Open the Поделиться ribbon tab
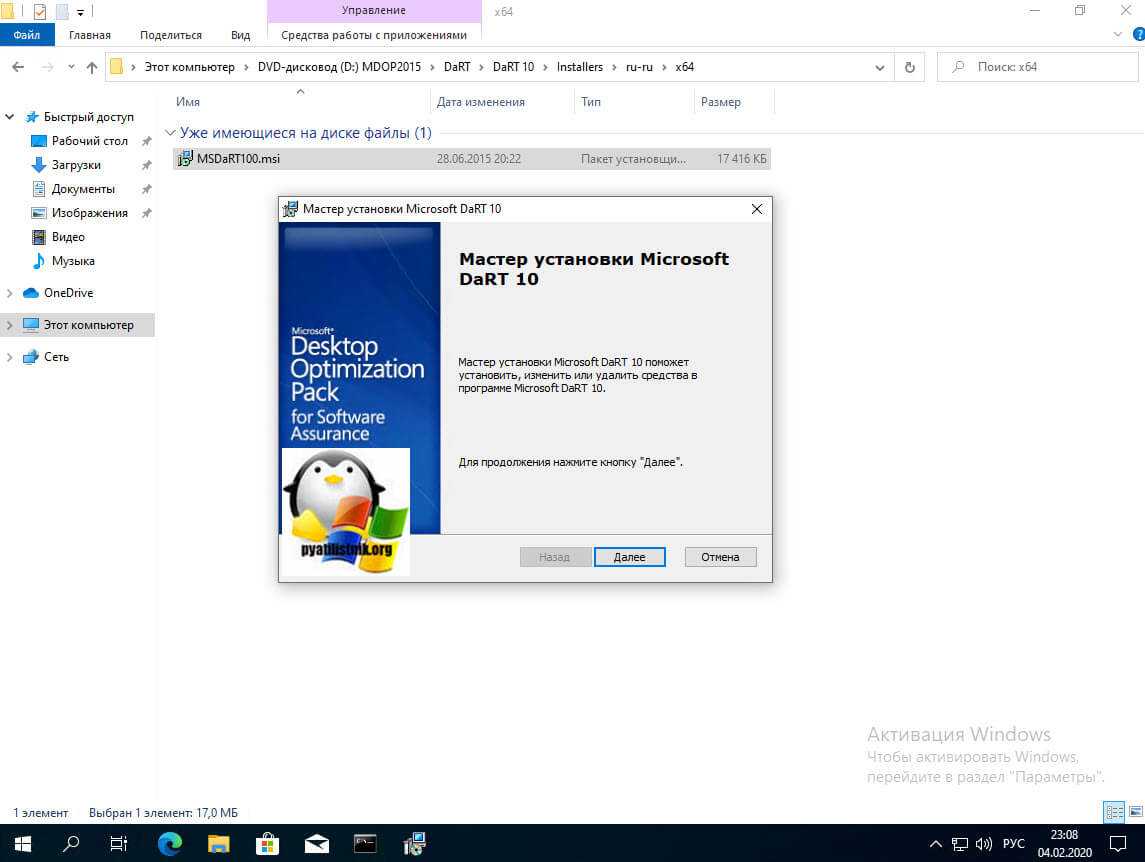This screenshot has width=1145, height=862. pyautogui.click(x=171, y=35)
